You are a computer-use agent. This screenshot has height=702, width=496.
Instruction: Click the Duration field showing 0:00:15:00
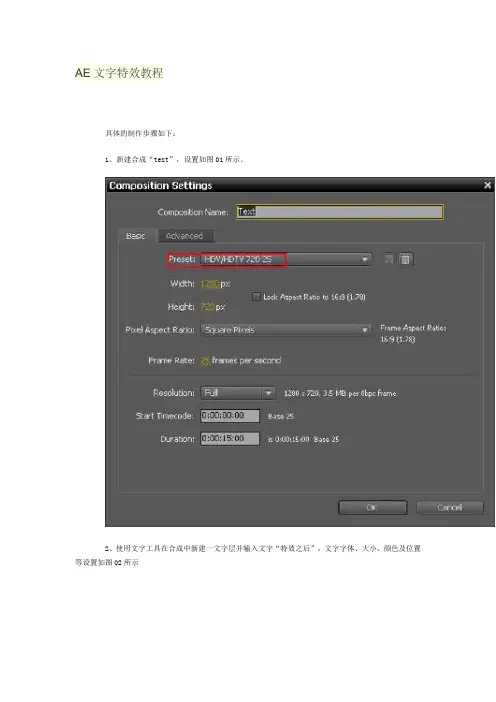click(230, 438)
